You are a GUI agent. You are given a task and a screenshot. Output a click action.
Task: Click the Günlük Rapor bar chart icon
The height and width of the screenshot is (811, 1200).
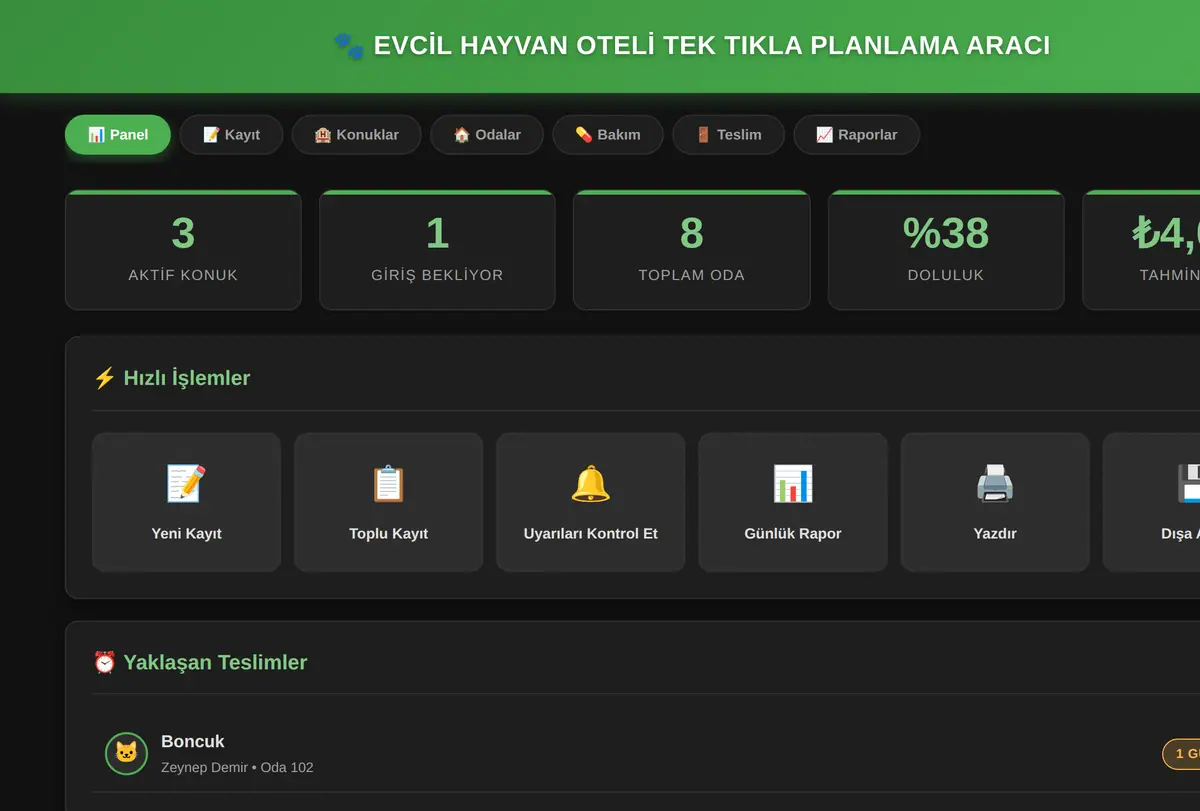[x=793, y=484]
